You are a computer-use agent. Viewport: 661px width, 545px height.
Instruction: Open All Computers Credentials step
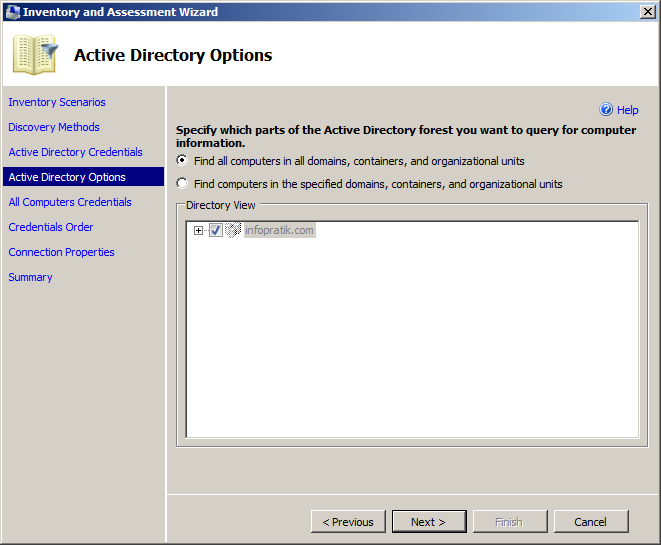[x=70, y=202]
